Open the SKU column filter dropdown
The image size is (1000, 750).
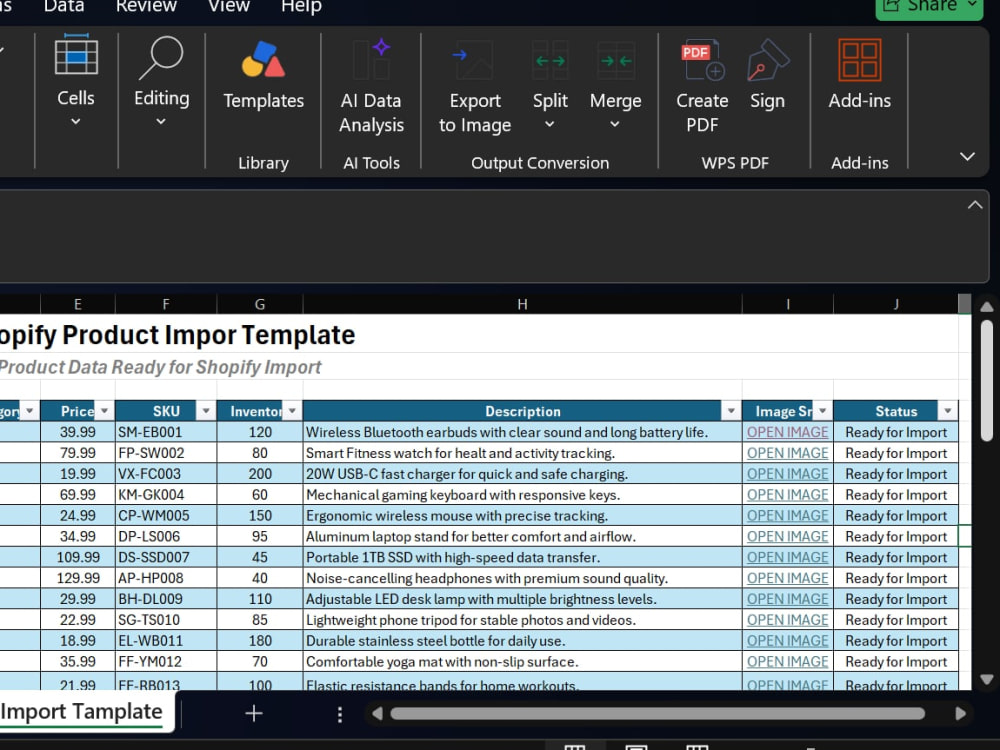click(205, 411)
